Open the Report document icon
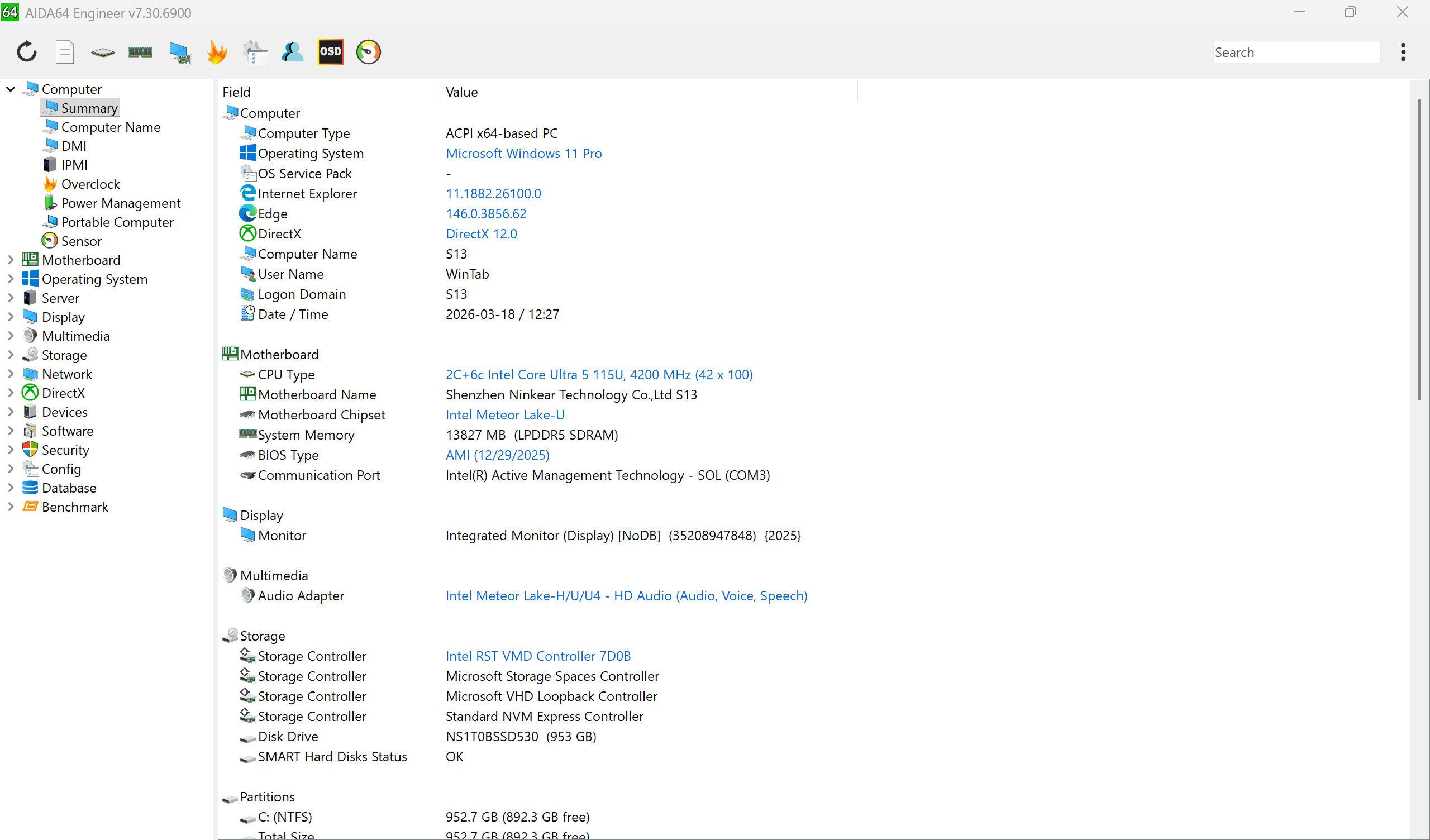 [x=65, y=52]
